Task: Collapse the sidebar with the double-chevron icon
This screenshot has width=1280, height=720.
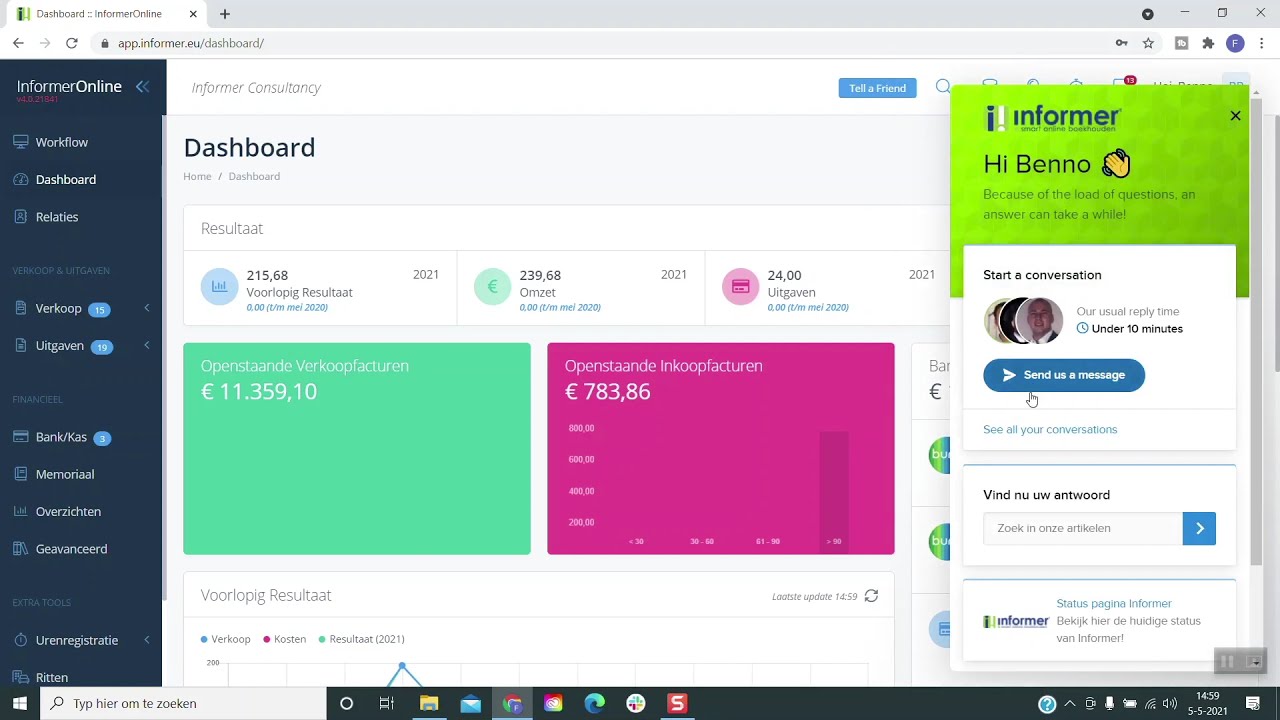Action: 142,87
